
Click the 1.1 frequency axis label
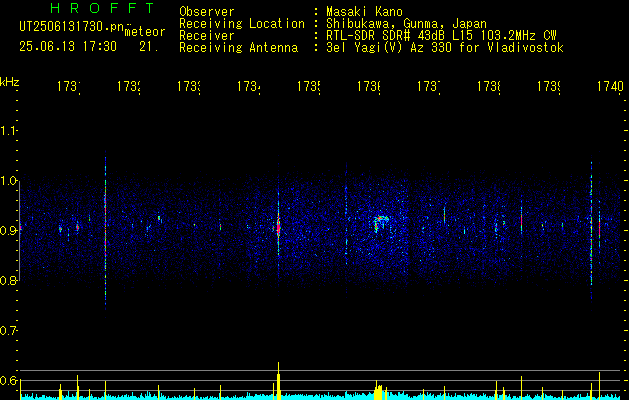coord(8,131)
